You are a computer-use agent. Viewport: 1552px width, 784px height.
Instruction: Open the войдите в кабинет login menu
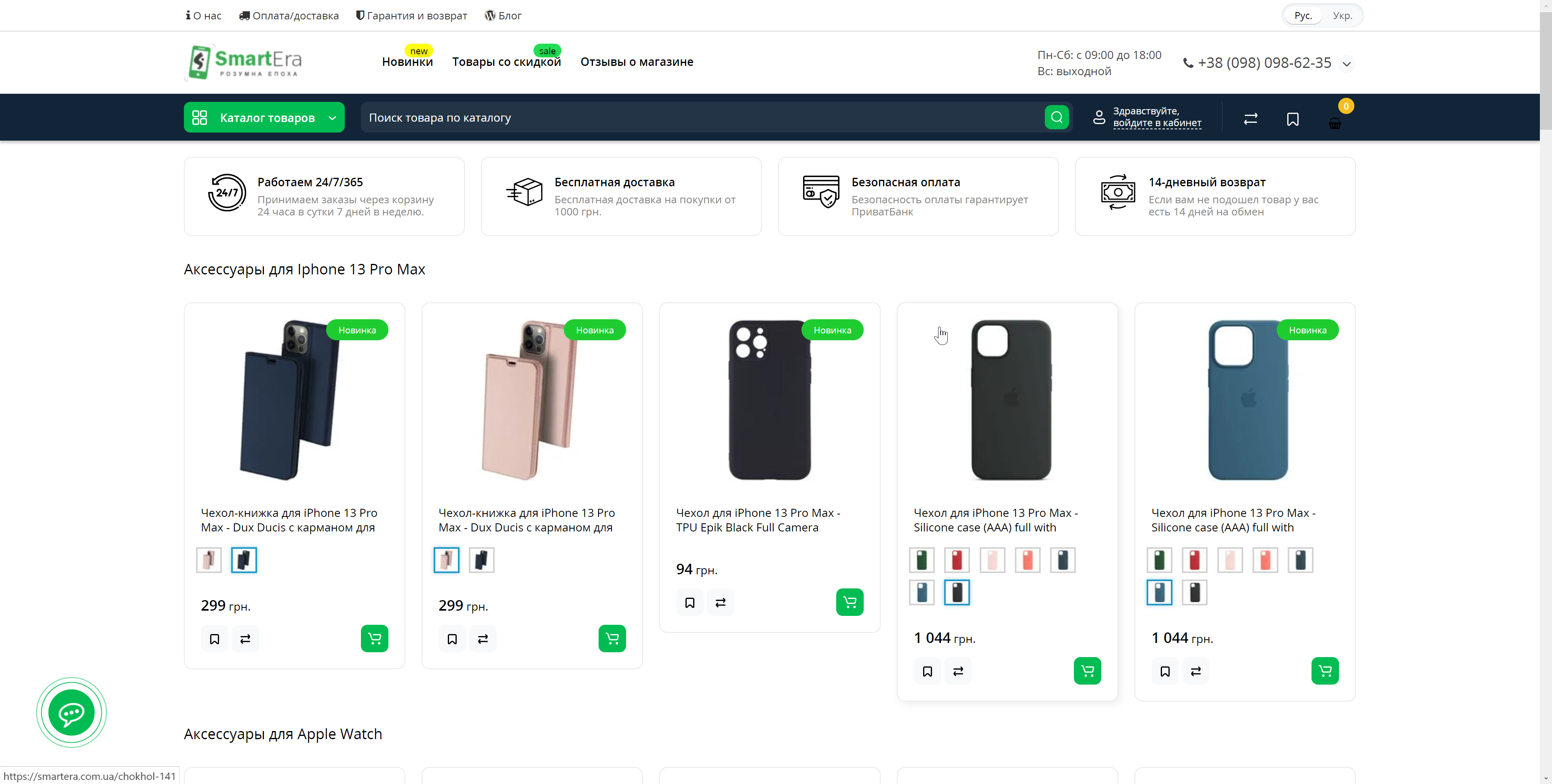(1157, 123)
